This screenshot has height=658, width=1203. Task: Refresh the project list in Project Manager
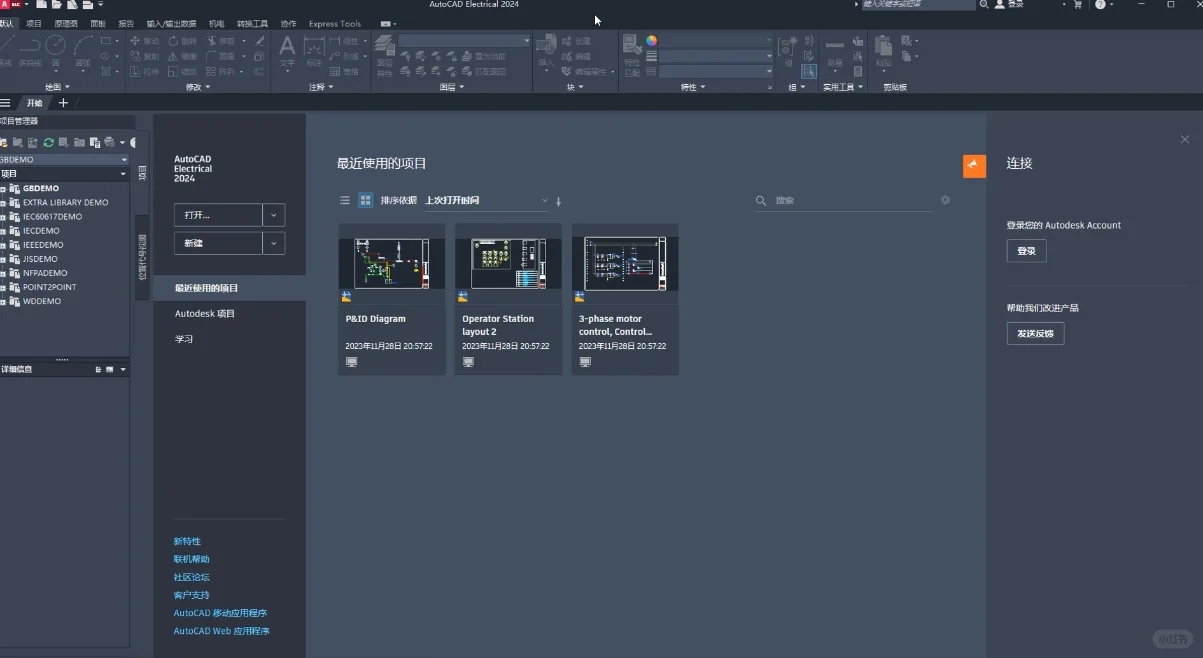point(49,142)
